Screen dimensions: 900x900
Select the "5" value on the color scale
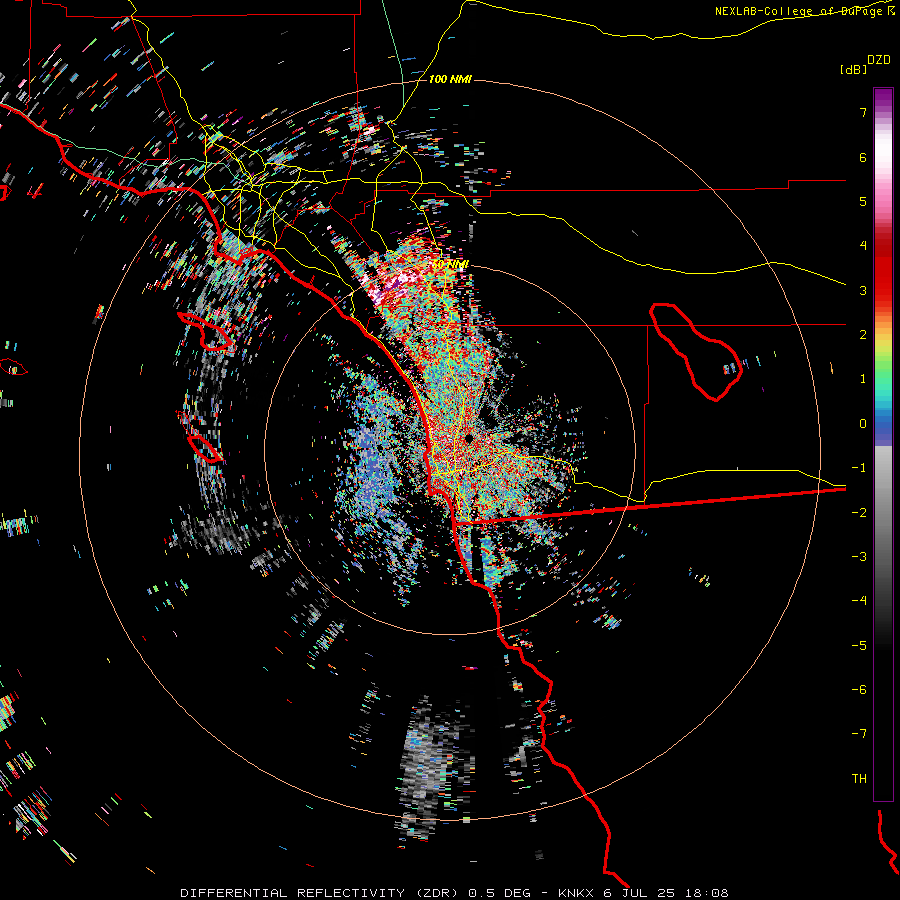pyautogui.click(x=863, y=201)
